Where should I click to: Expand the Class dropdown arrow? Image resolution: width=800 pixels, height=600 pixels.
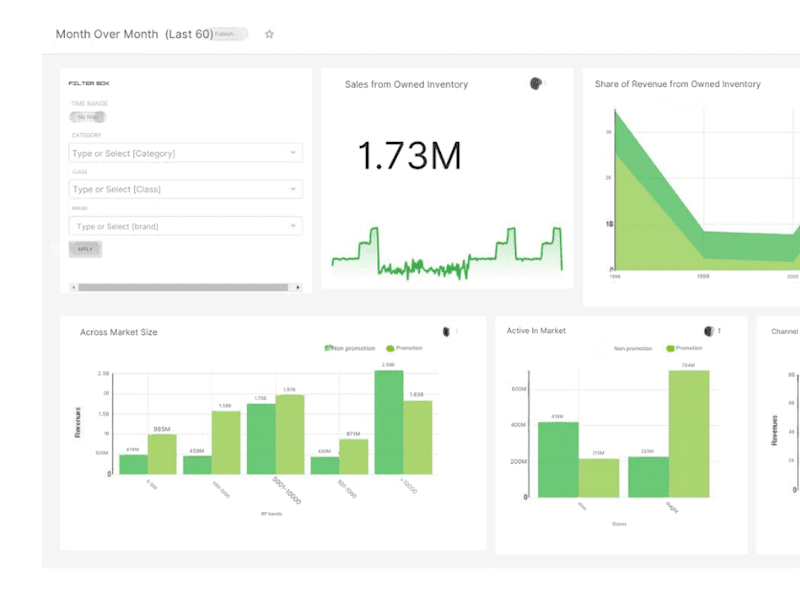(x=293, y=189)
